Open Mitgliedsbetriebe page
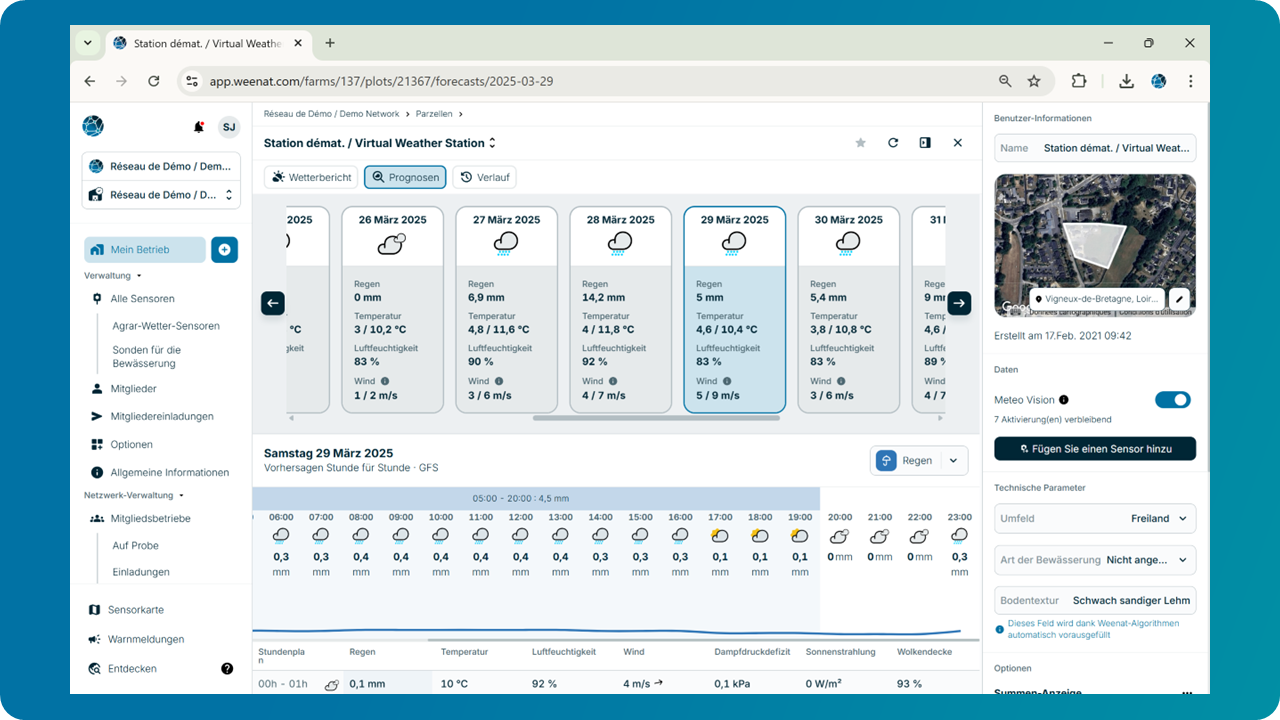The width and height of the screenshot is (1280, 720). click(x=140, y=519)
